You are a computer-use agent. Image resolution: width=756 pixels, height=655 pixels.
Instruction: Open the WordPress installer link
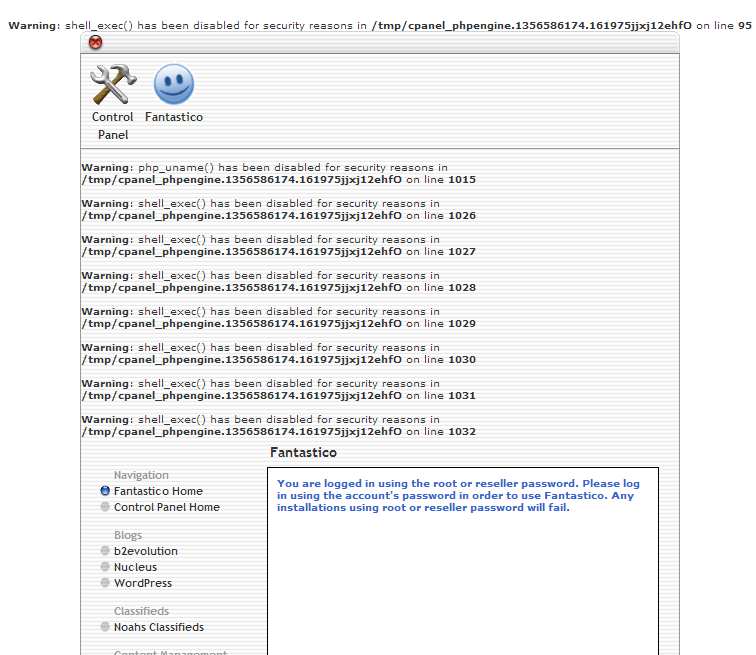tap(143, 583)
